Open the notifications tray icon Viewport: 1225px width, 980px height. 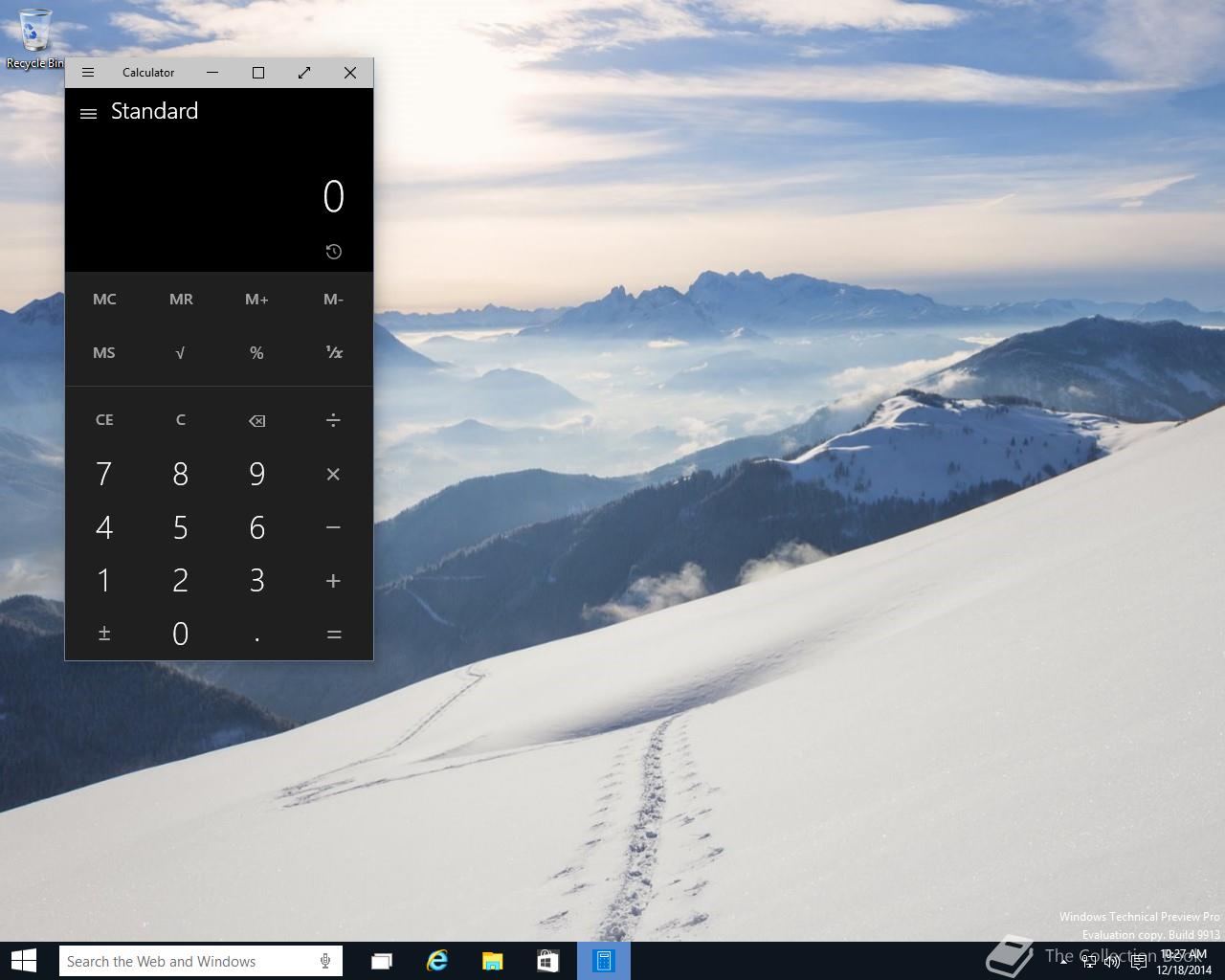tap(1138, 962)
